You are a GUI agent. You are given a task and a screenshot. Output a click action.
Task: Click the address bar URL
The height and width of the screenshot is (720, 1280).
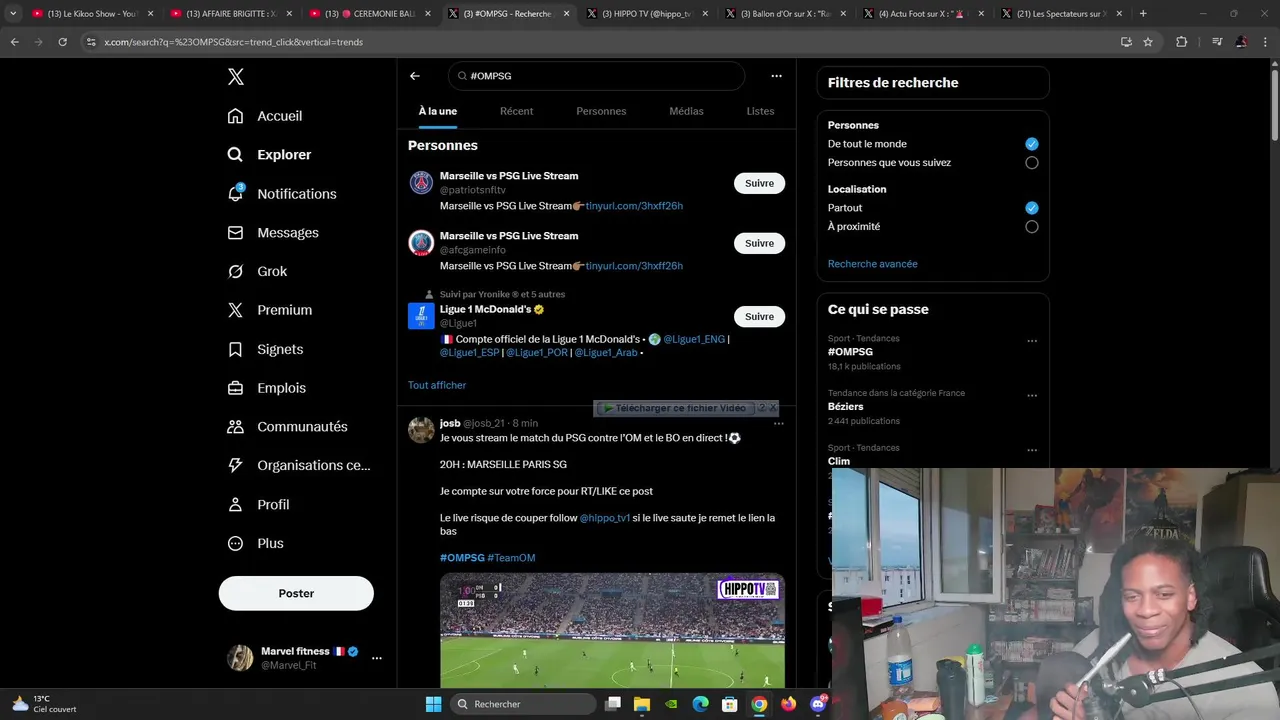point(233,42)
